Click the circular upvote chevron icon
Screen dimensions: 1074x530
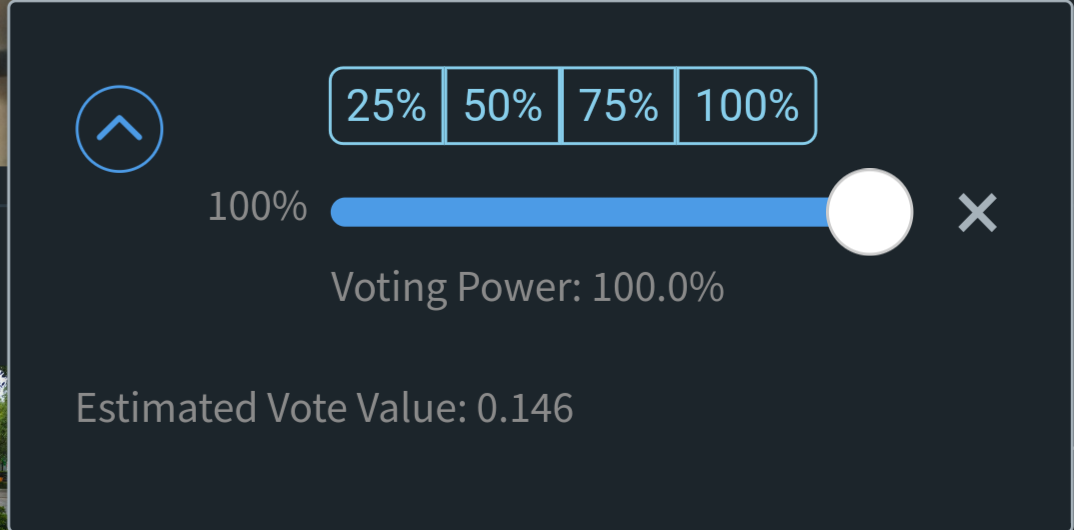[x=119, y=129]
